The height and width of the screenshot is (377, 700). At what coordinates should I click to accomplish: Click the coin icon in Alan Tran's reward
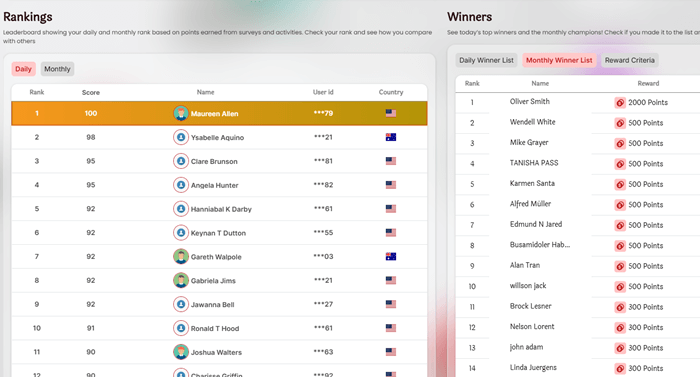click(x=620, y=266)
